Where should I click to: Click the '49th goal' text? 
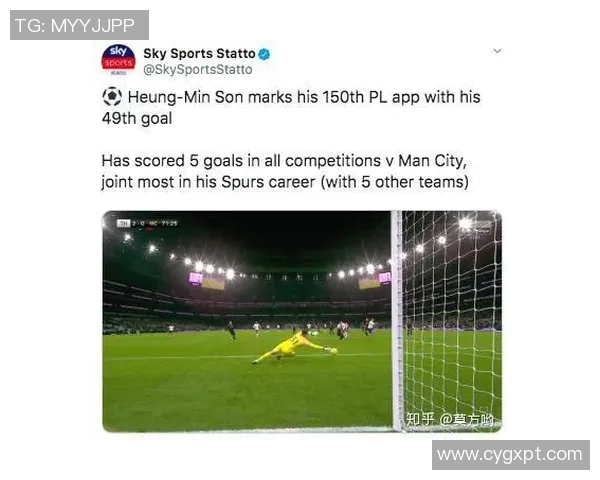coord(137,118)
